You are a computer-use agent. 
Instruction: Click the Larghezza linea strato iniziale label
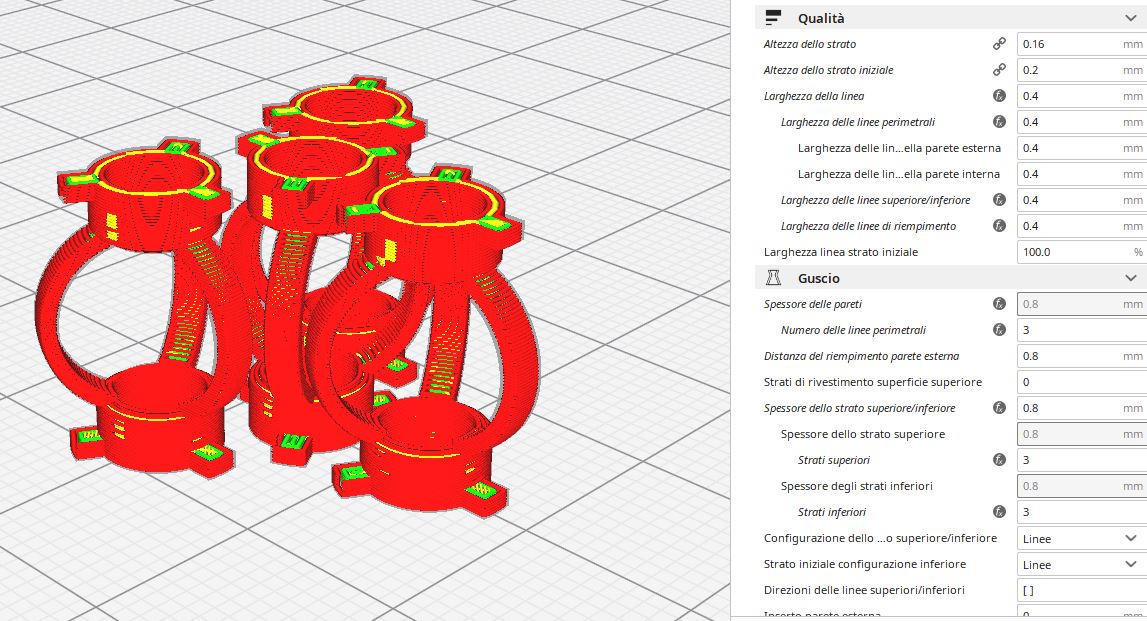pos(840,252)
